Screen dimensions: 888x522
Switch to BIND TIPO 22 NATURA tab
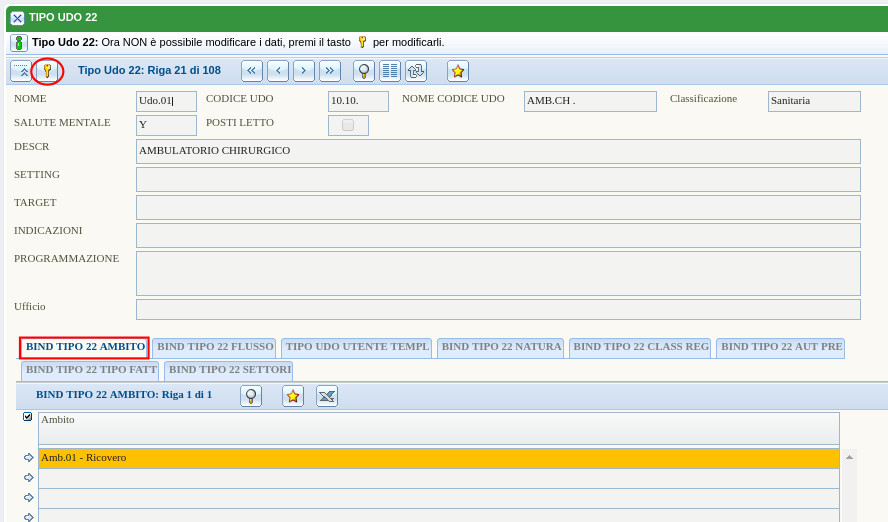(501, 347)
